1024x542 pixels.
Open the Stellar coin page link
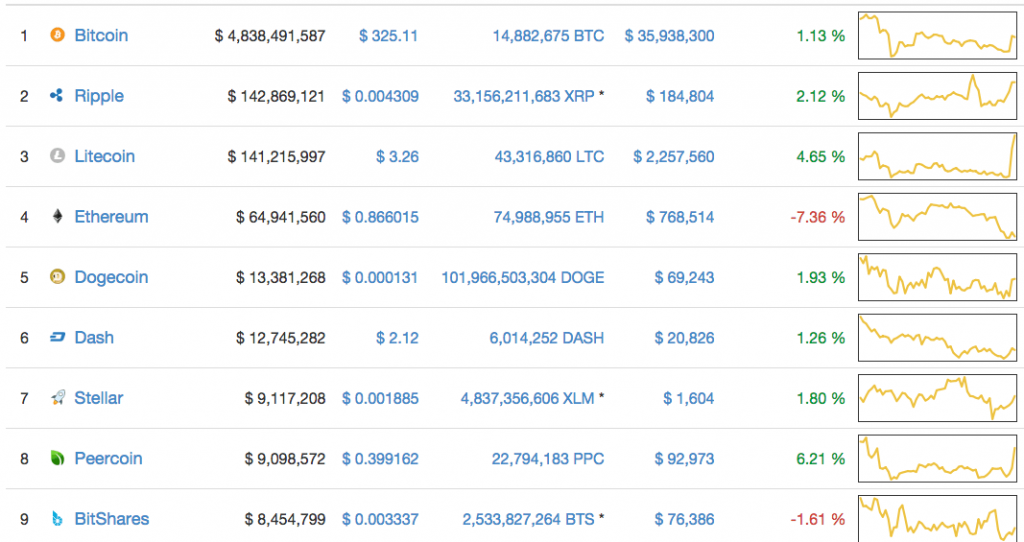click(x=99, y=398)
